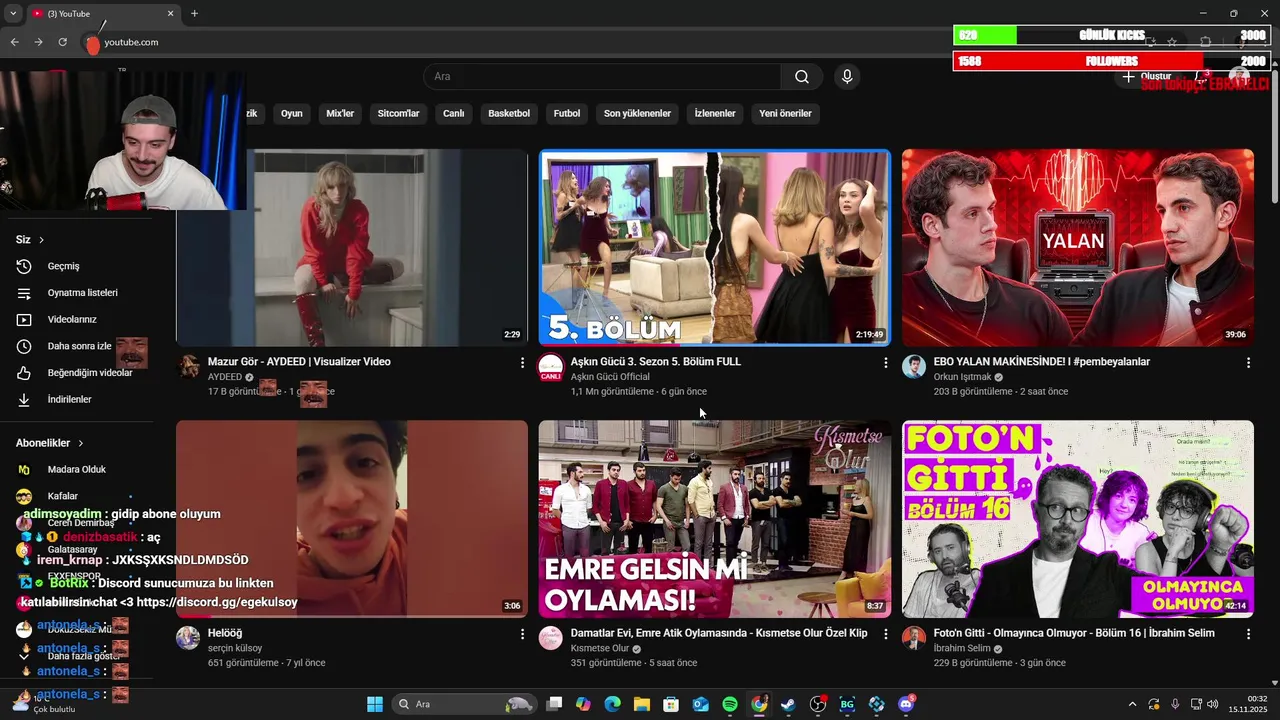Image resolution: width=1280 pixels, height=720 pixels.
Task: Open serçin külsoy channel avatar
Action: click(x=188, y=638)
